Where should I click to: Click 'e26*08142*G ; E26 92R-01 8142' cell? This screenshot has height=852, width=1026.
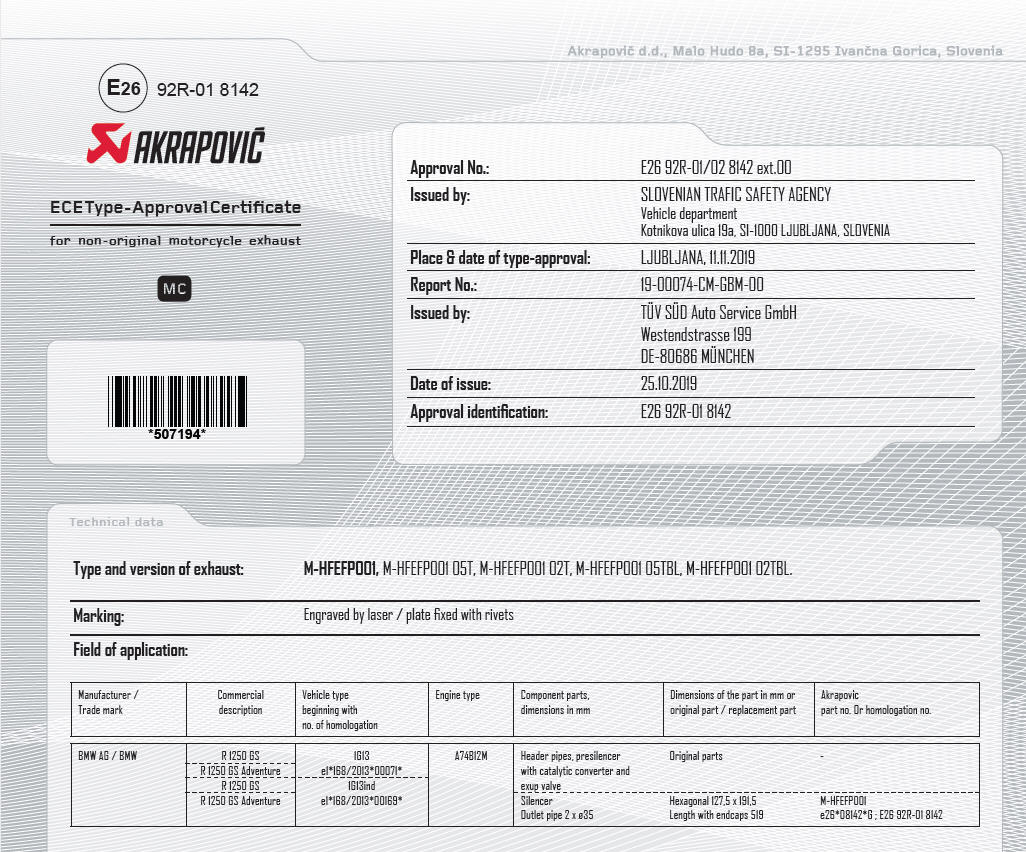coord(881,815)
